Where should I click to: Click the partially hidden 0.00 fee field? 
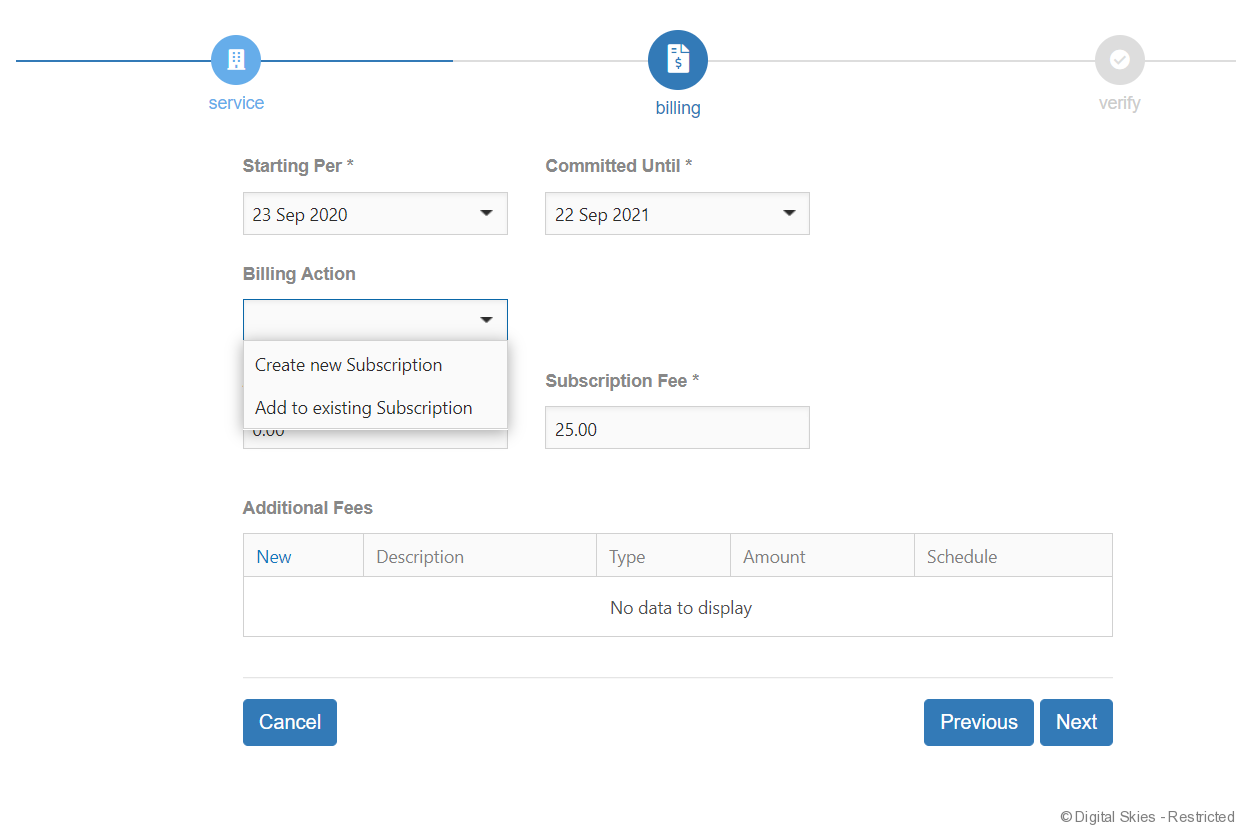tap(375, 439)
